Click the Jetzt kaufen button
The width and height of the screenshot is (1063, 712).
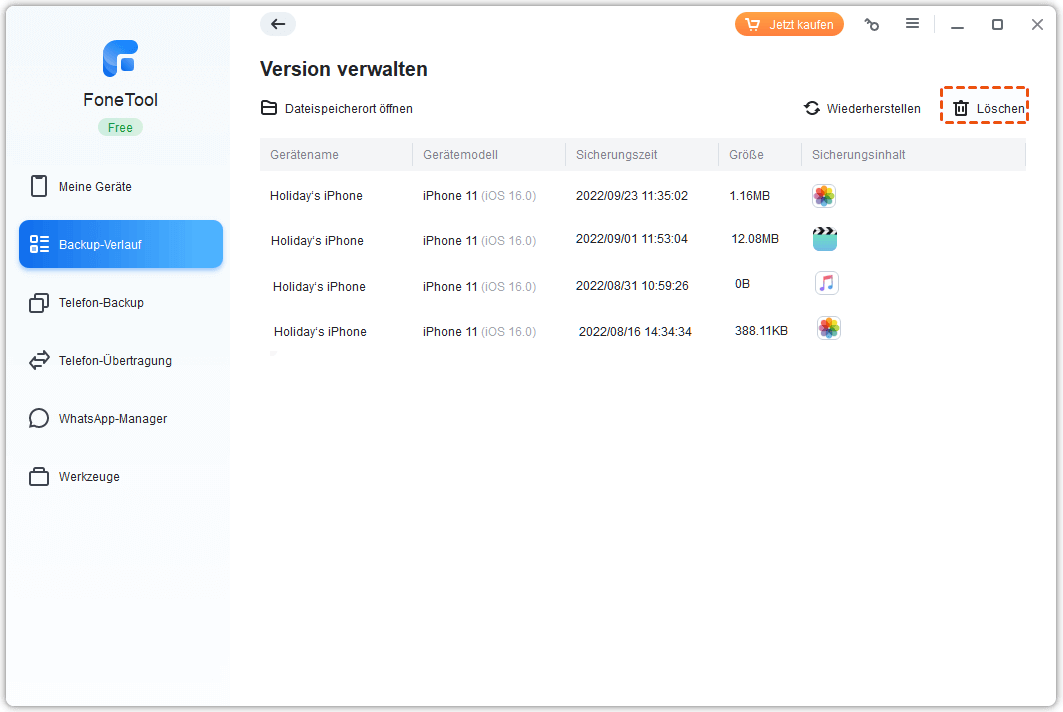789,25
